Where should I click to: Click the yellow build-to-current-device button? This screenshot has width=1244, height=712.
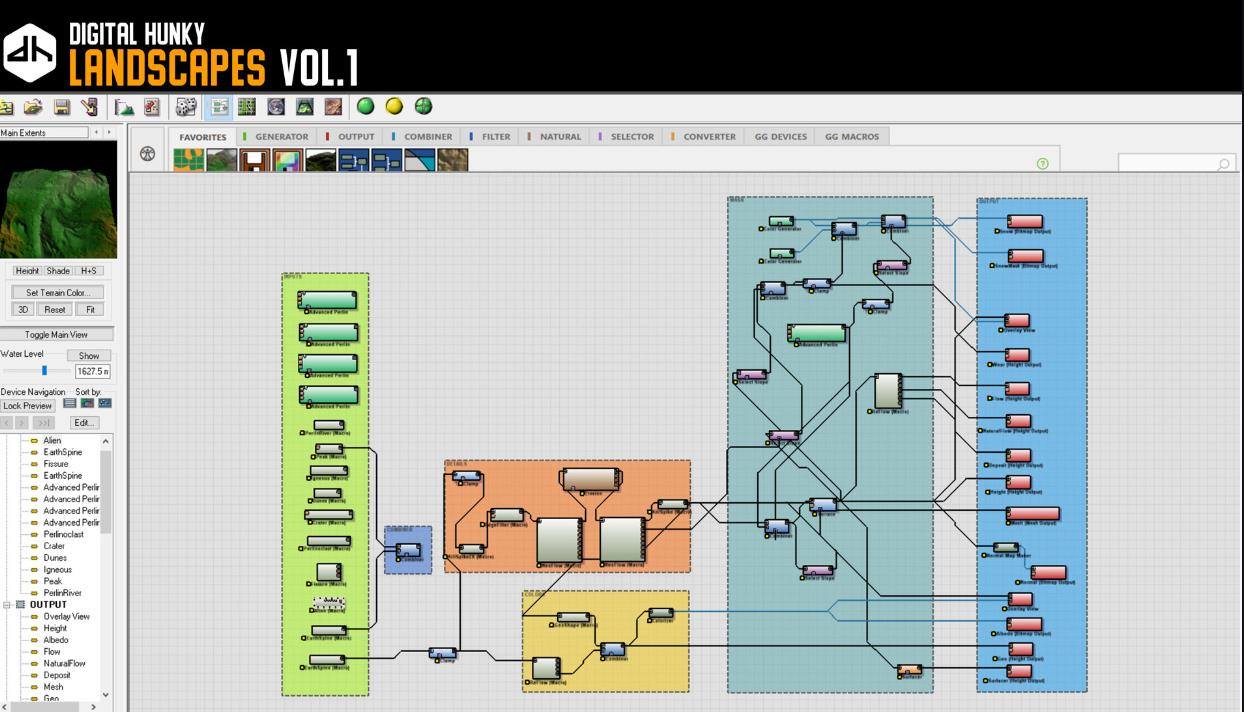(x=394, y=106)
